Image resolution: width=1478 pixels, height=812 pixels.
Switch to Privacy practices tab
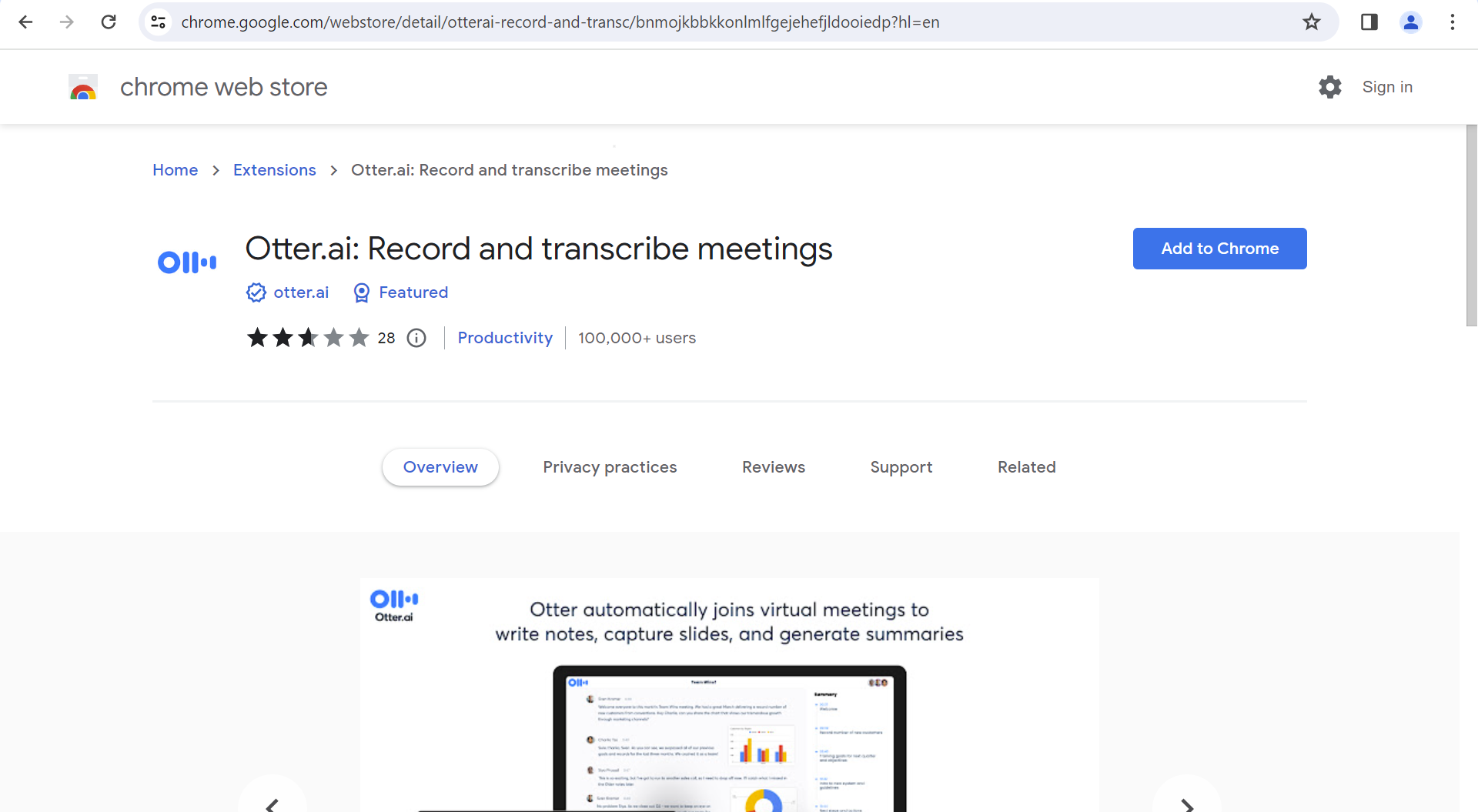coord(610,467)
